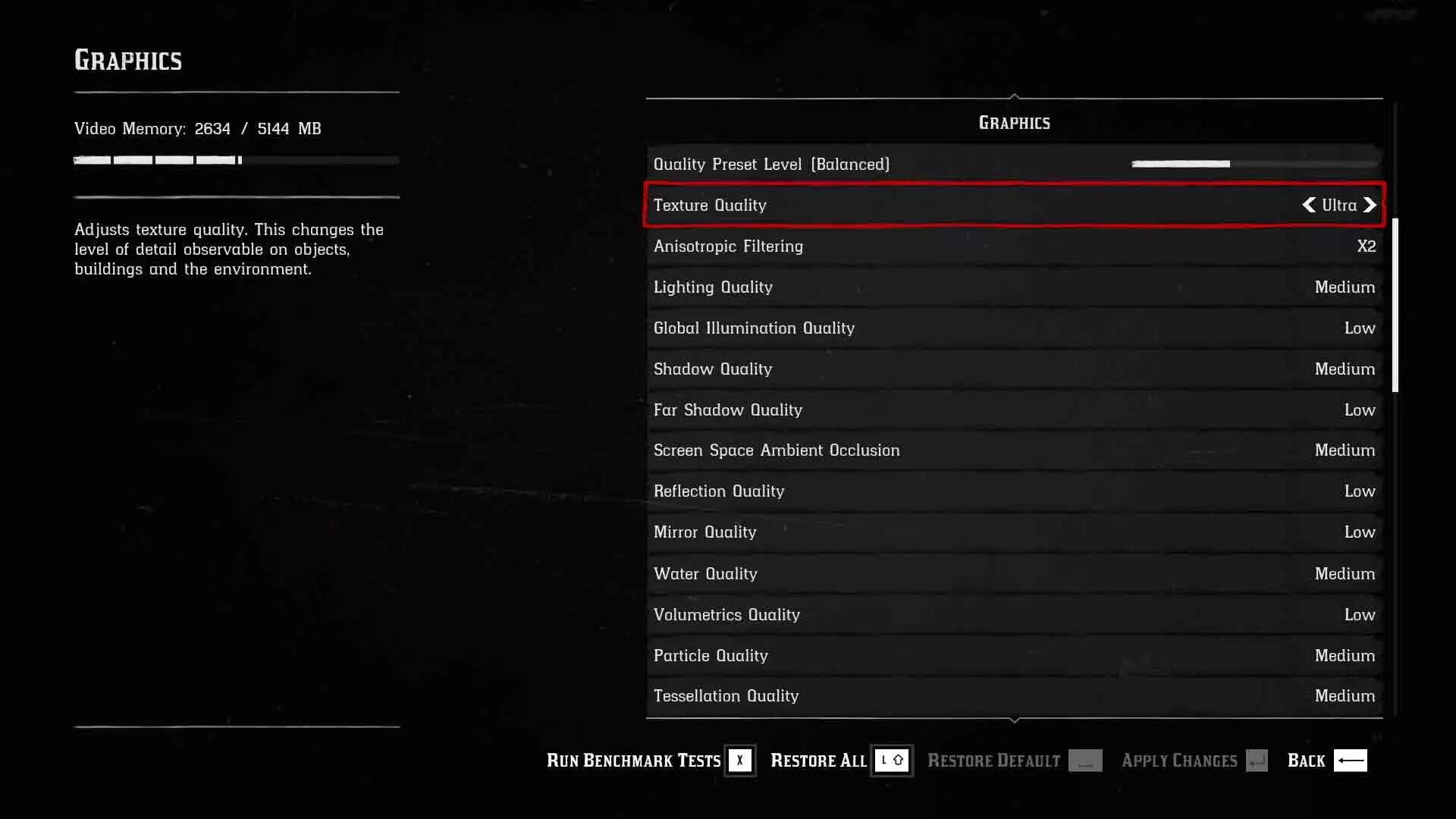
Task: Click Restore Default button
Action: pos(993,761)
